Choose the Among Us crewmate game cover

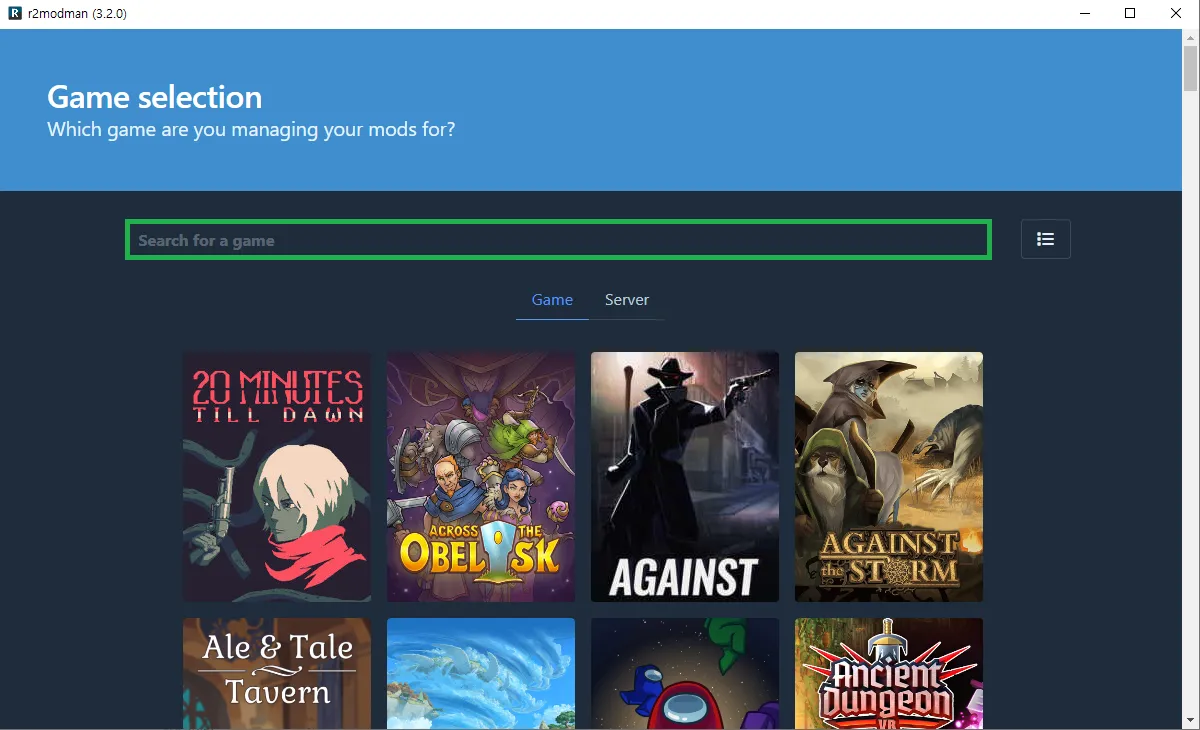685,674
